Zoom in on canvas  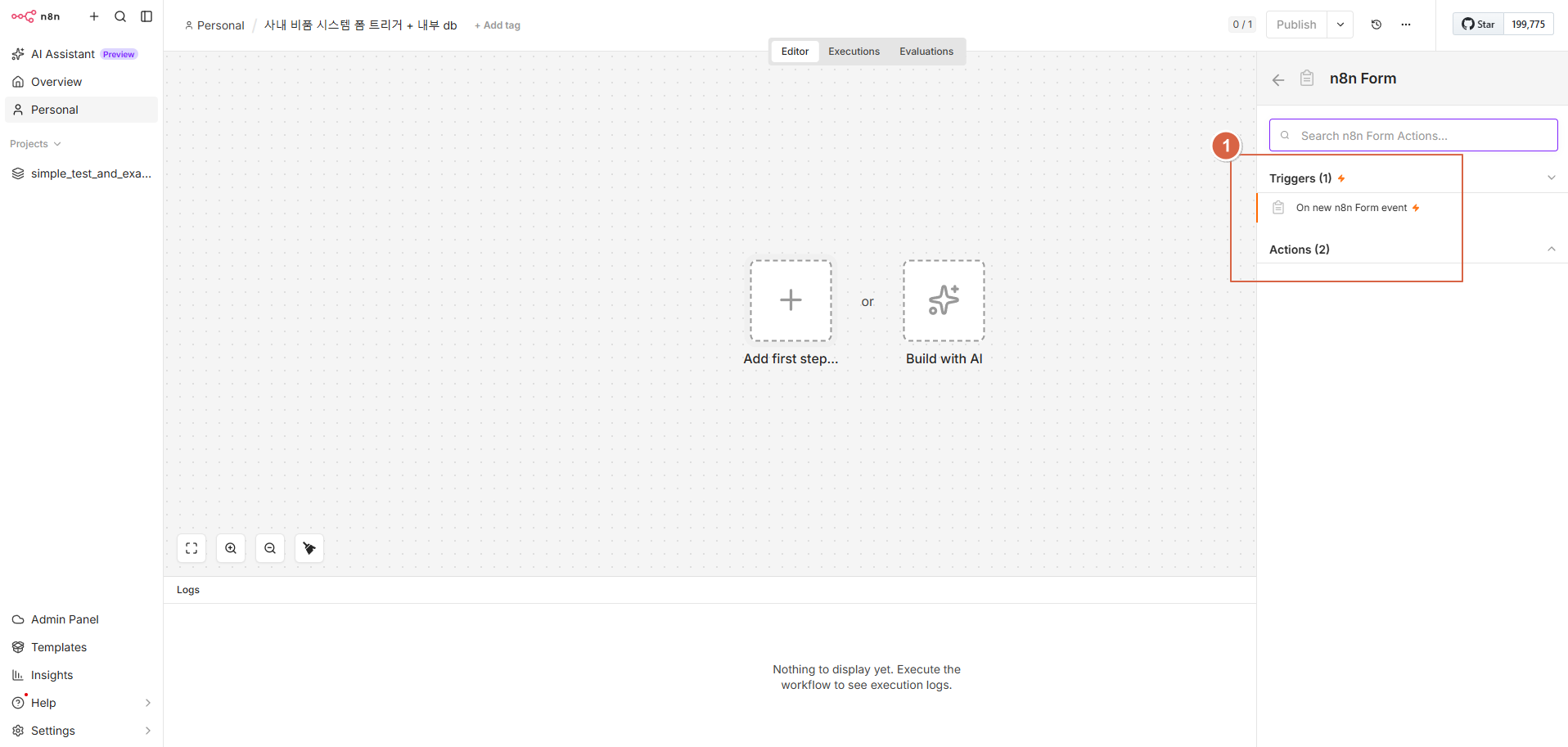click(231, 548)
